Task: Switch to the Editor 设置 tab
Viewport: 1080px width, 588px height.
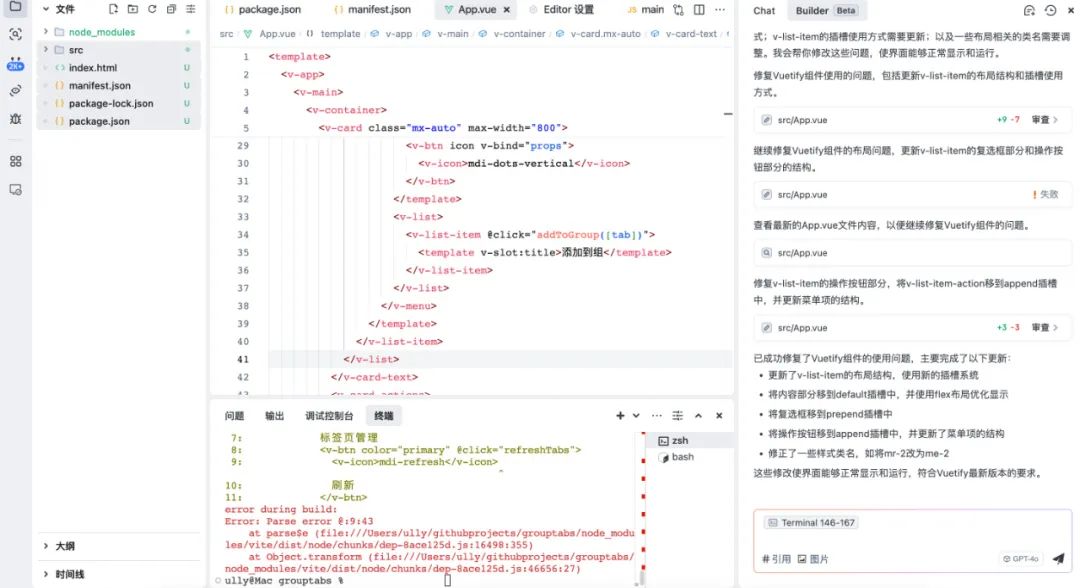Action: [561, 10]
